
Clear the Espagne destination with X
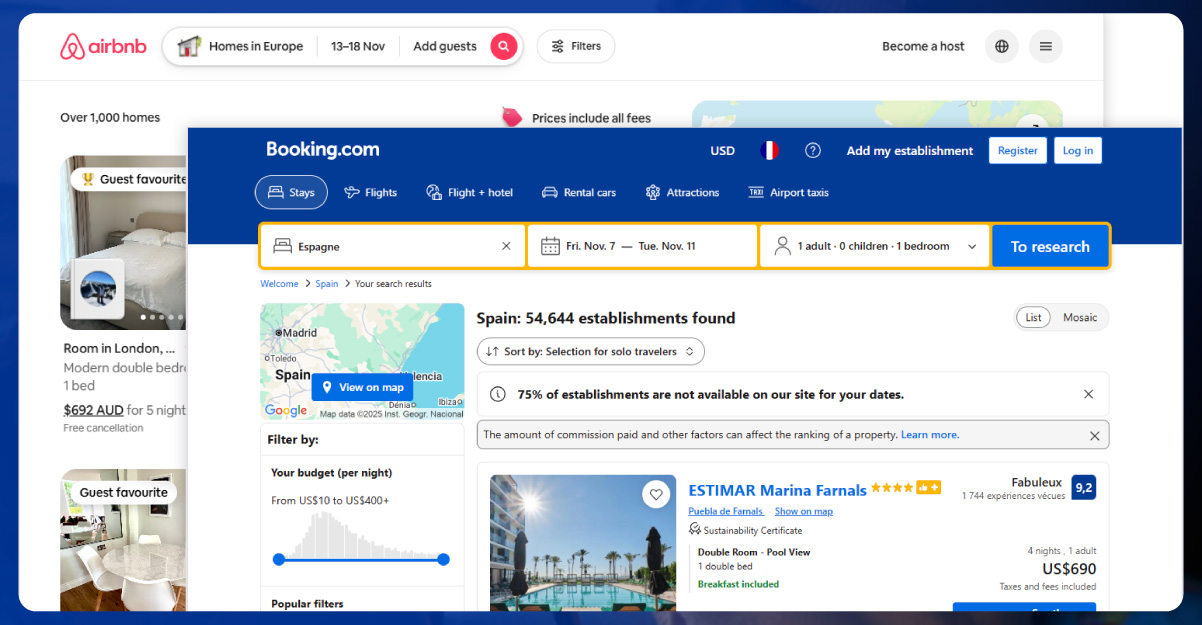(x=506, y=246)
